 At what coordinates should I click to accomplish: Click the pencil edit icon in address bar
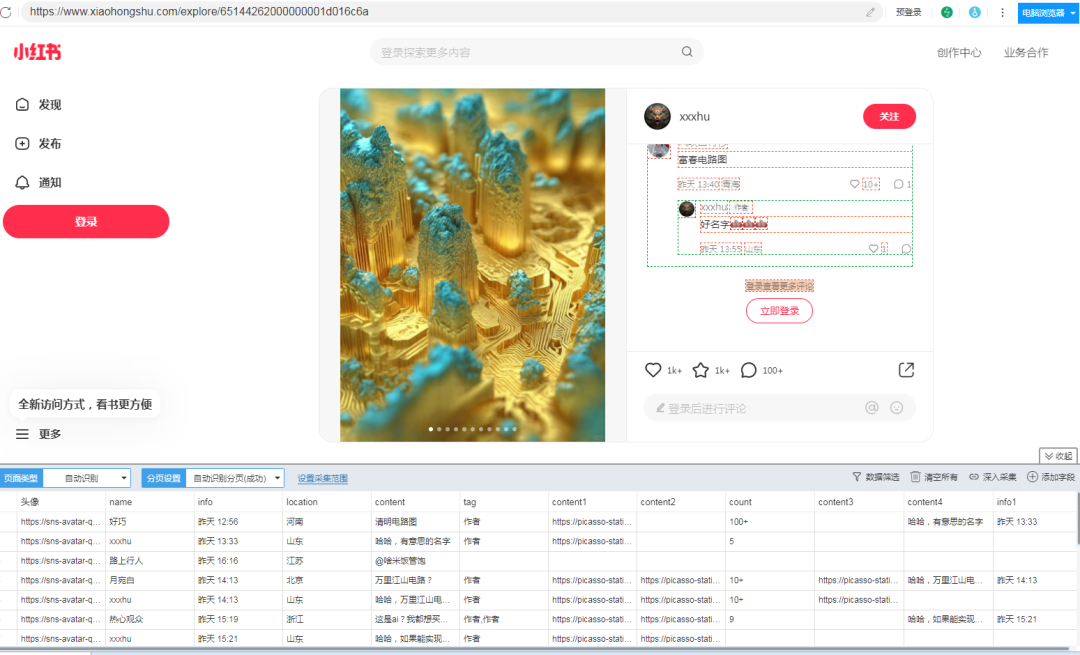871,12
